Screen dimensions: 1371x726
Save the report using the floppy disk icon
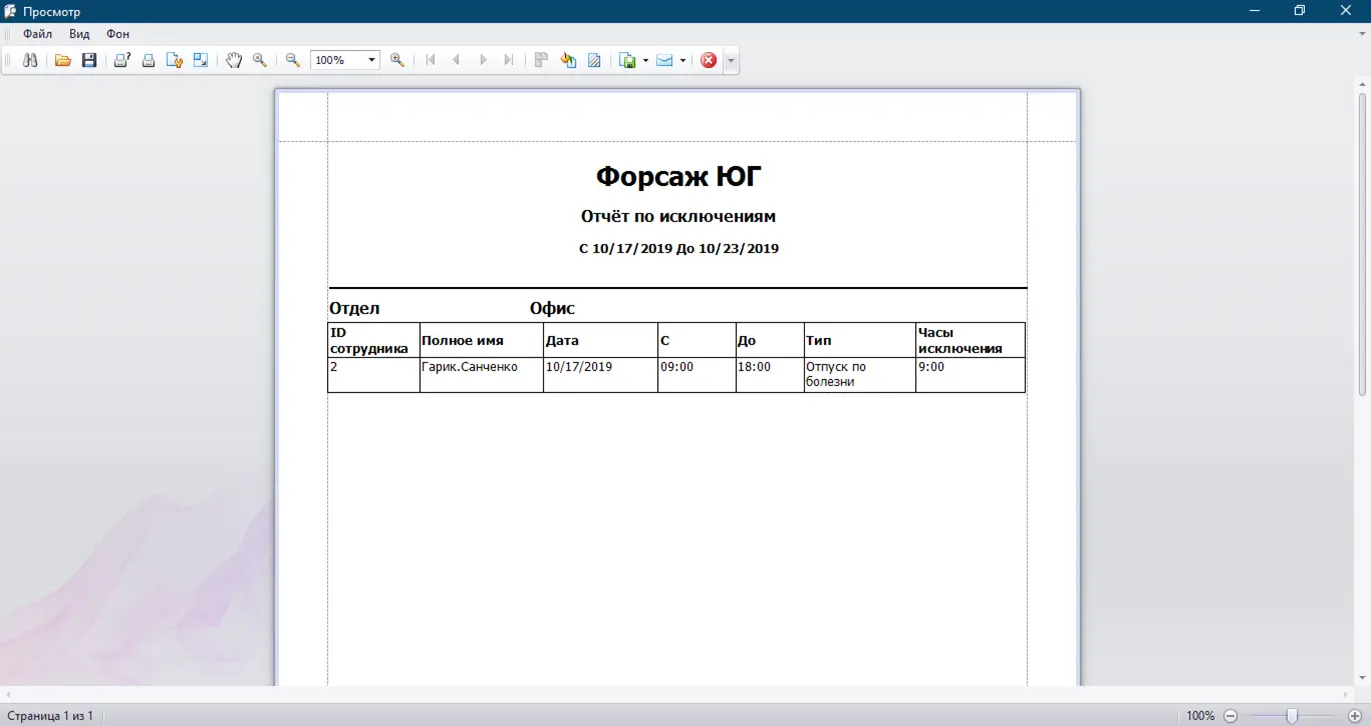[89, 60]
